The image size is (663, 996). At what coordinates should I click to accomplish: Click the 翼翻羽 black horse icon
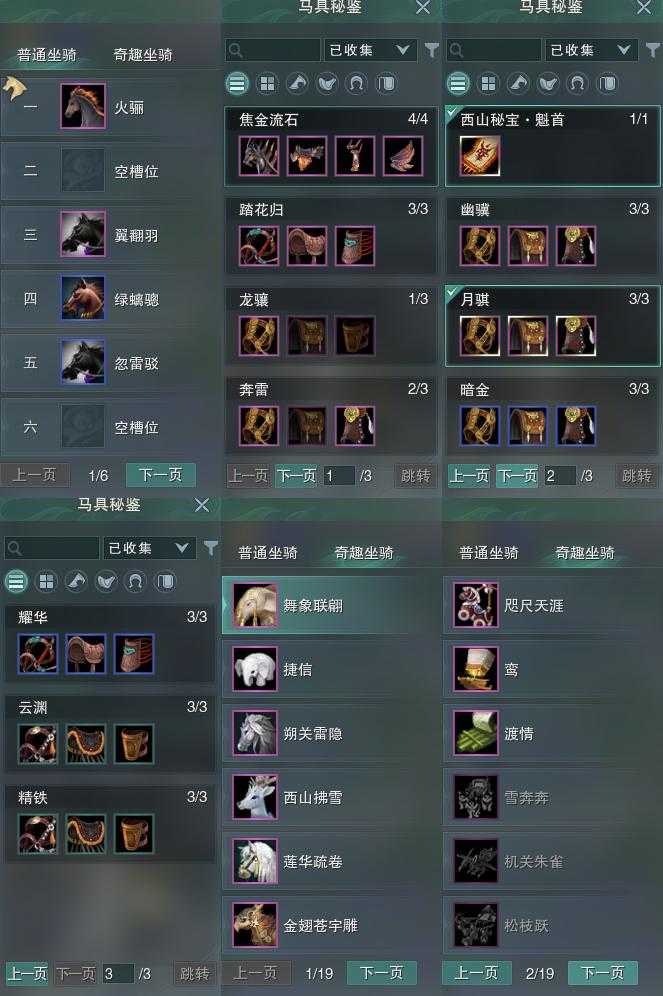pos(83,234)
